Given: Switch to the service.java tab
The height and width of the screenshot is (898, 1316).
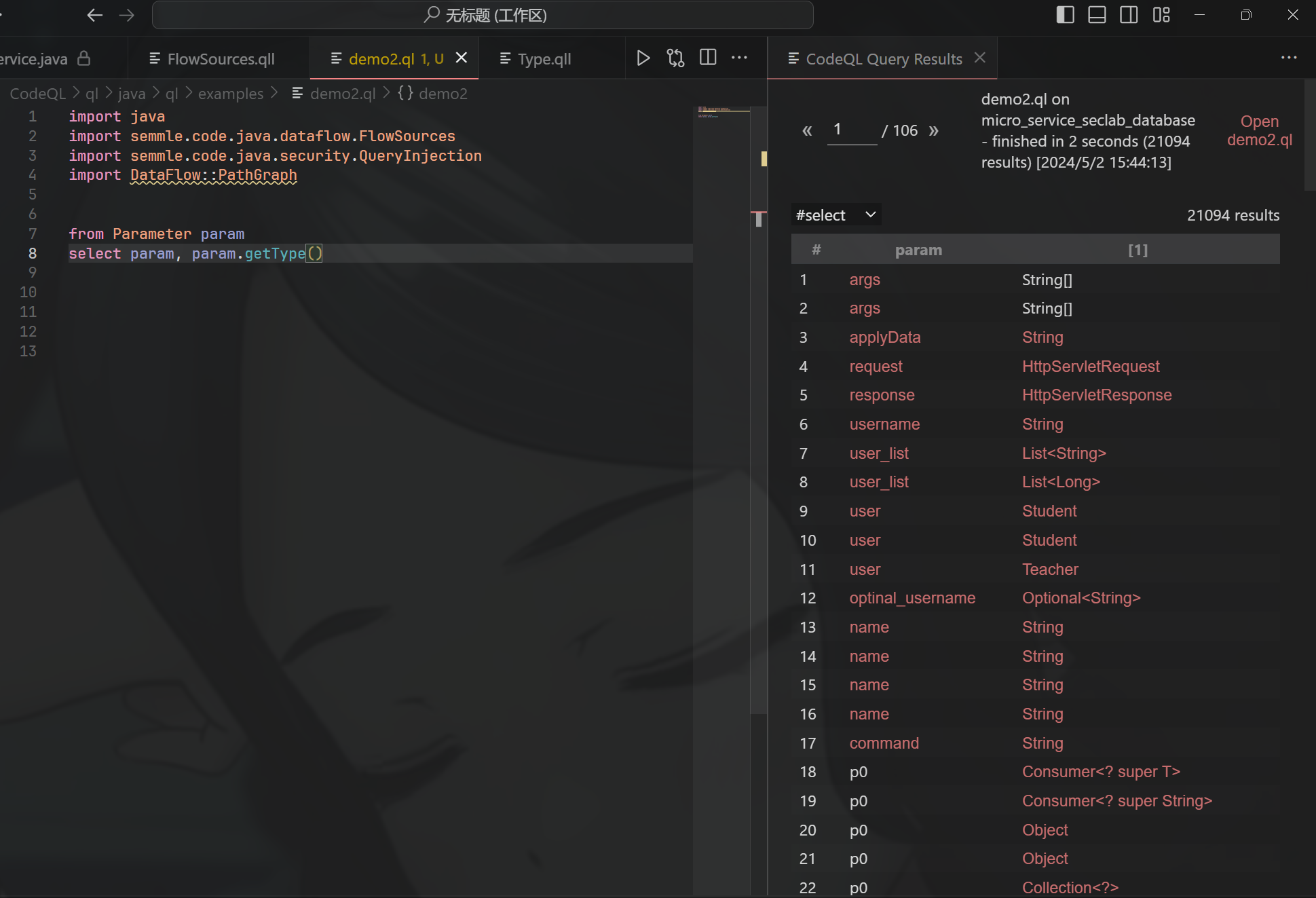Looking at the screenshot, I should (34, 59).
